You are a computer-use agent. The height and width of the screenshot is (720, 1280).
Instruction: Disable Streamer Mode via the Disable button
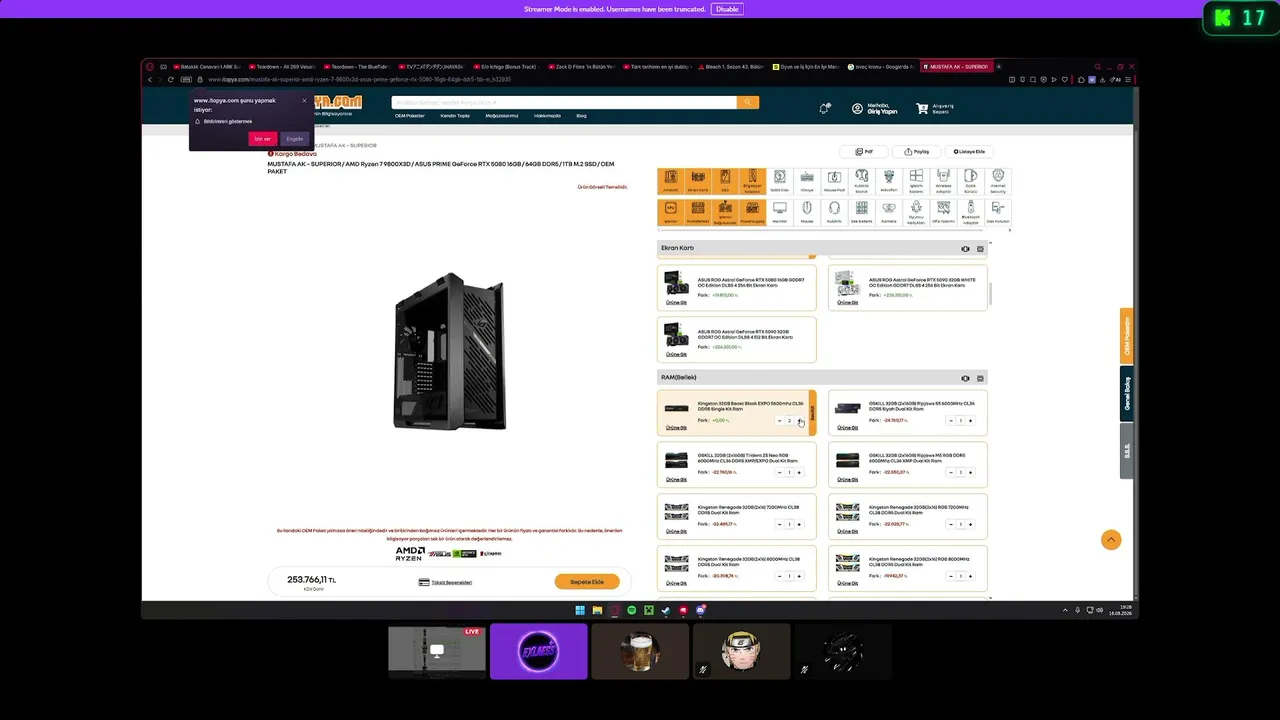click(727, 9)
